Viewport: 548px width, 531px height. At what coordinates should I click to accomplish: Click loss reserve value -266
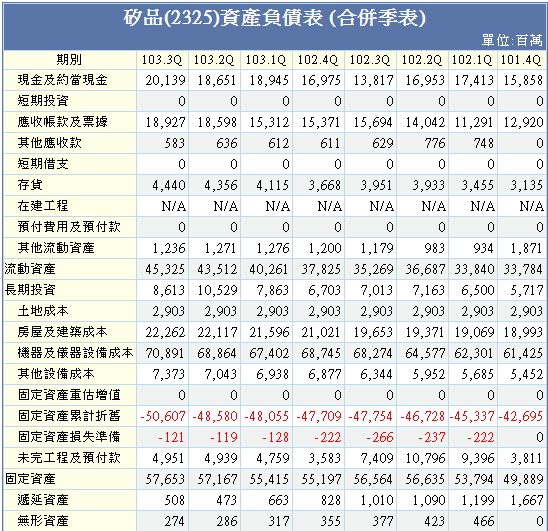[380, 437]
